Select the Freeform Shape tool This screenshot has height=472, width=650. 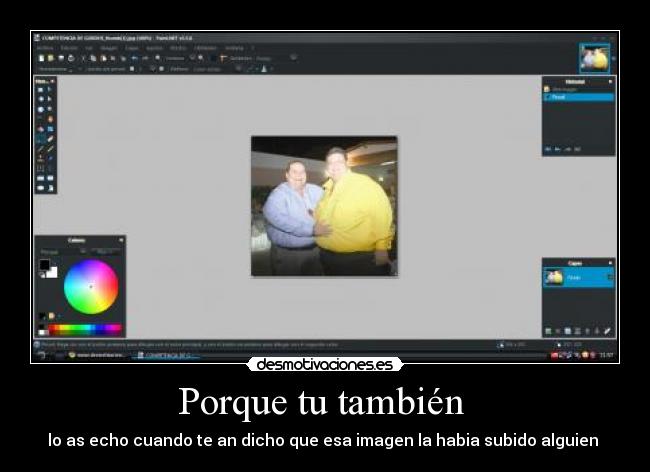(50, 188)
